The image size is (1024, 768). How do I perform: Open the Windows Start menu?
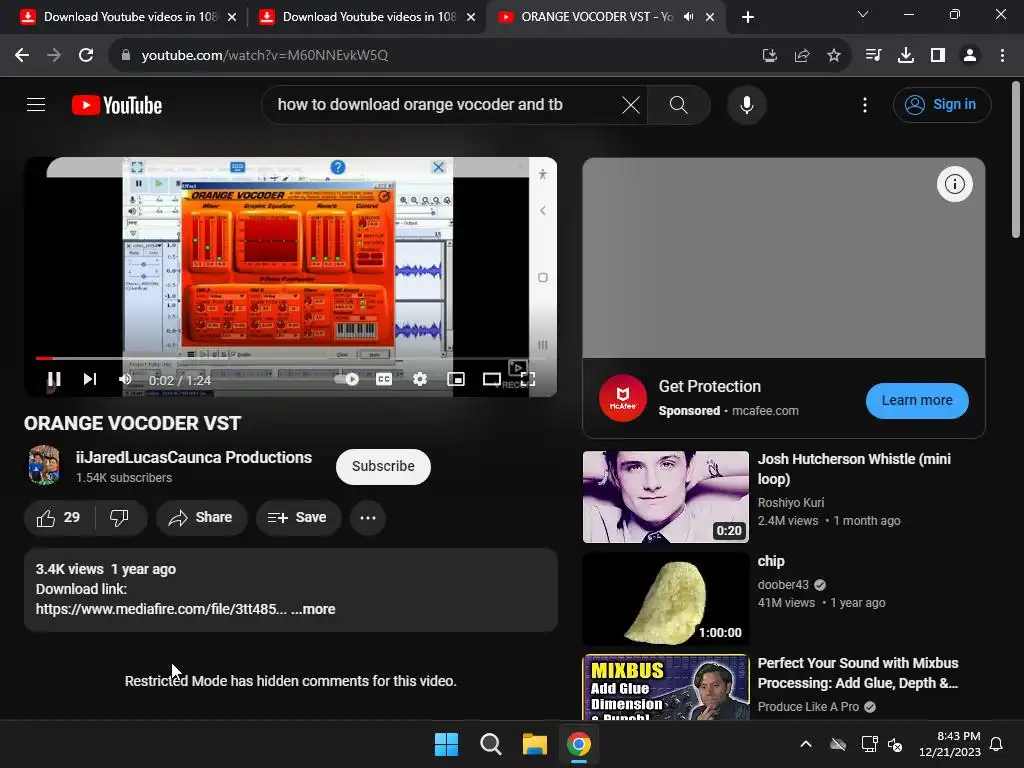(x=447, y=744)
